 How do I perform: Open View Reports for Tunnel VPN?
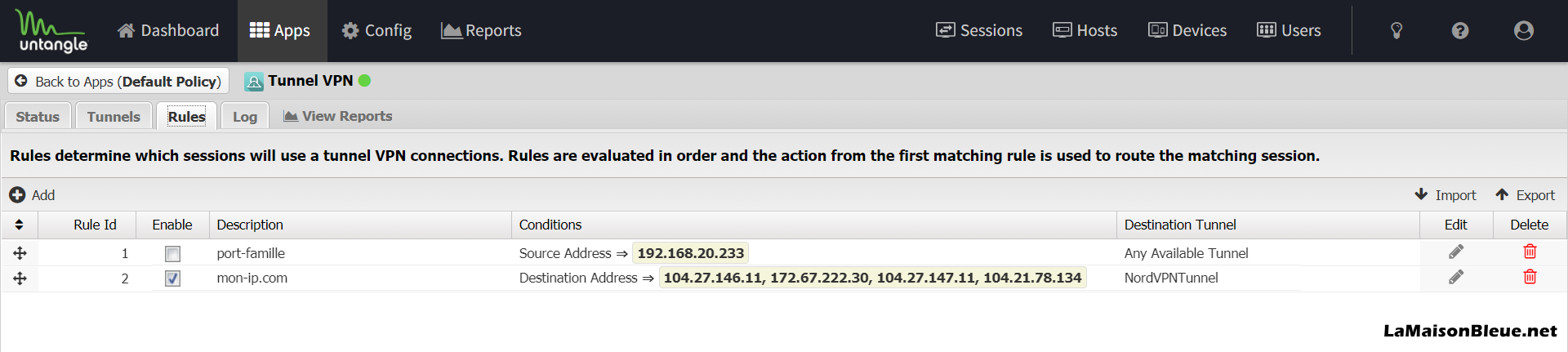[337, 116]
